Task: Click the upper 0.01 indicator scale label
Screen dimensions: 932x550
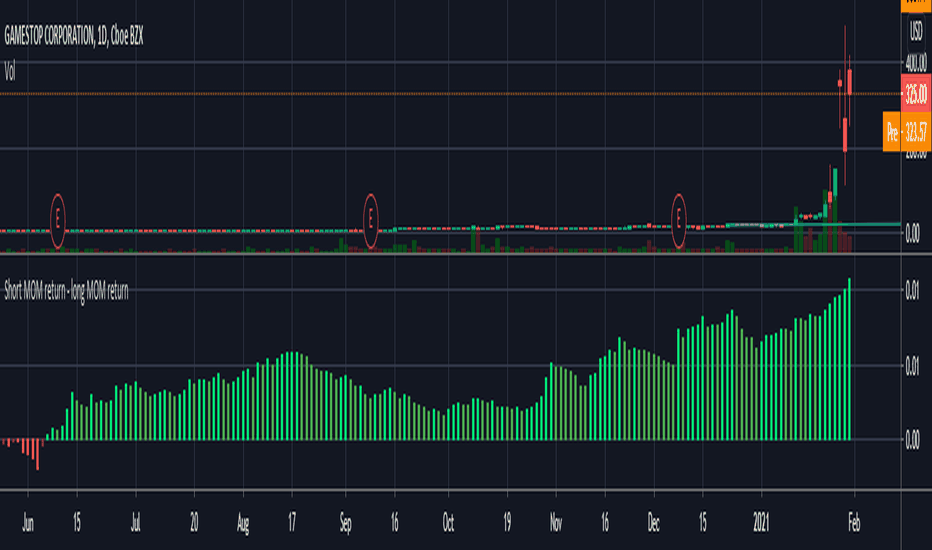Action: click(x=913, y=291)
